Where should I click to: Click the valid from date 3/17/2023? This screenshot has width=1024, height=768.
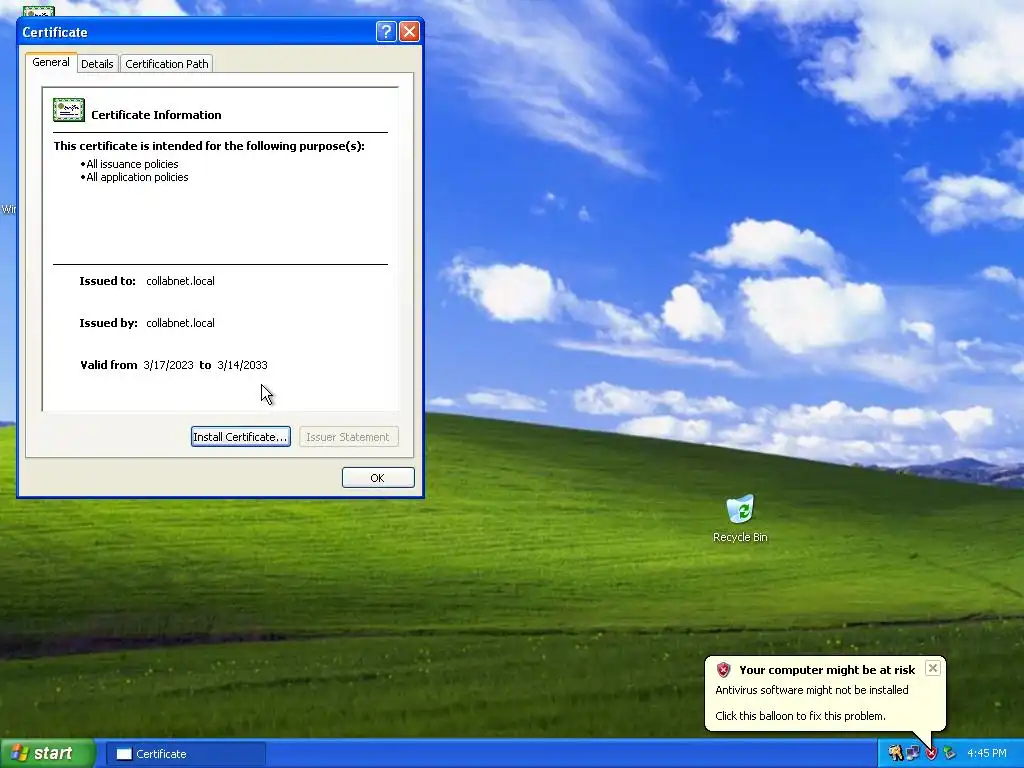point(168,365)
